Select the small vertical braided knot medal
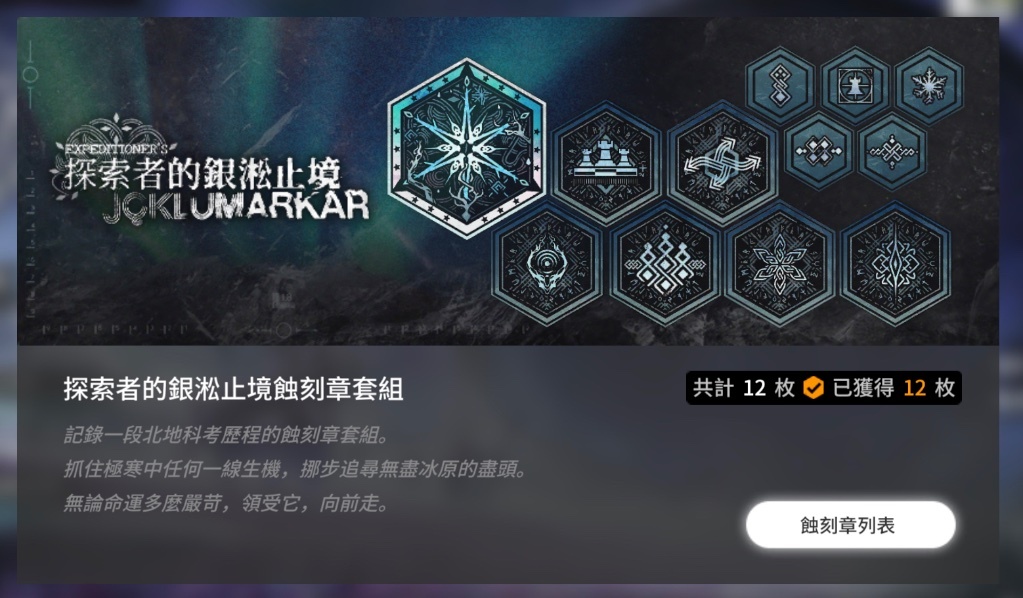Screen dimensions: 1023x598 [x=780, y=85]
